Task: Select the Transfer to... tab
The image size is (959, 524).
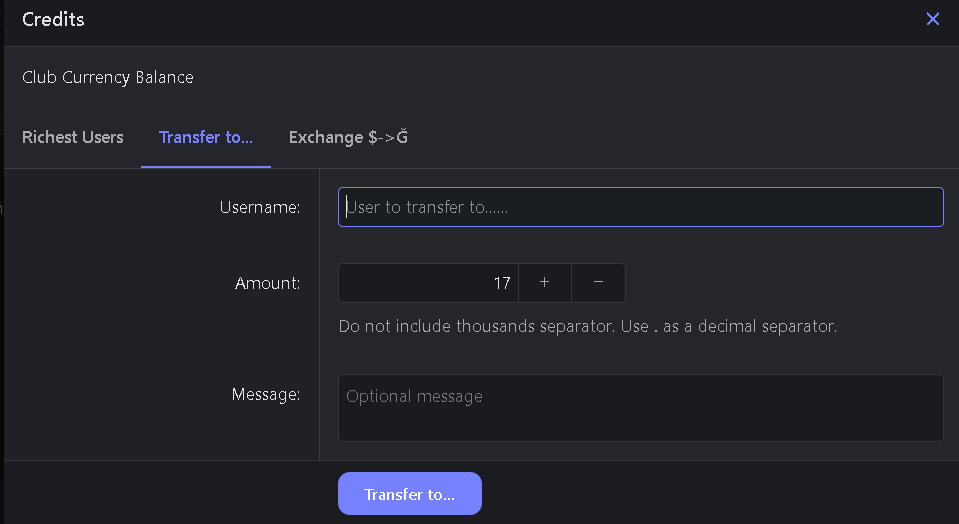Action: point(206,137)
